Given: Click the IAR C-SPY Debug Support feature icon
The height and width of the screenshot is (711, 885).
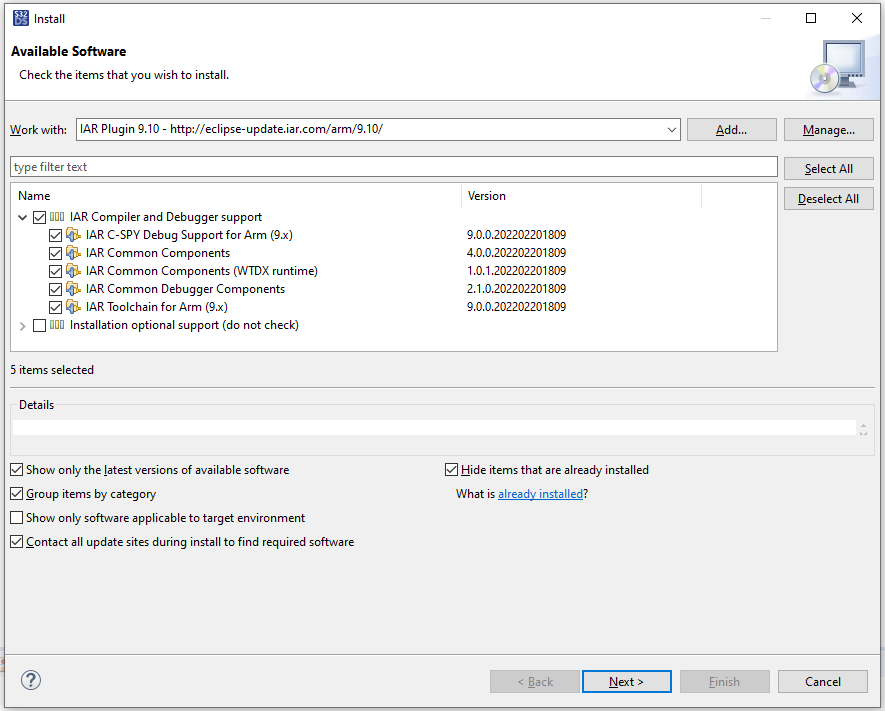Looking at the screenshot, I should pos(73,235).
